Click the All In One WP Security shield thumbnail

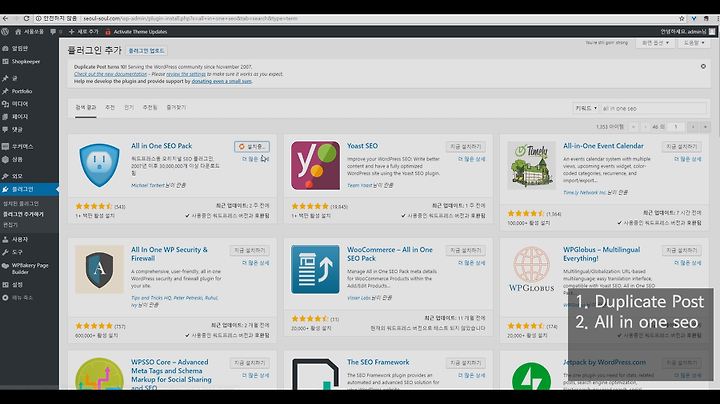[99, 269]
